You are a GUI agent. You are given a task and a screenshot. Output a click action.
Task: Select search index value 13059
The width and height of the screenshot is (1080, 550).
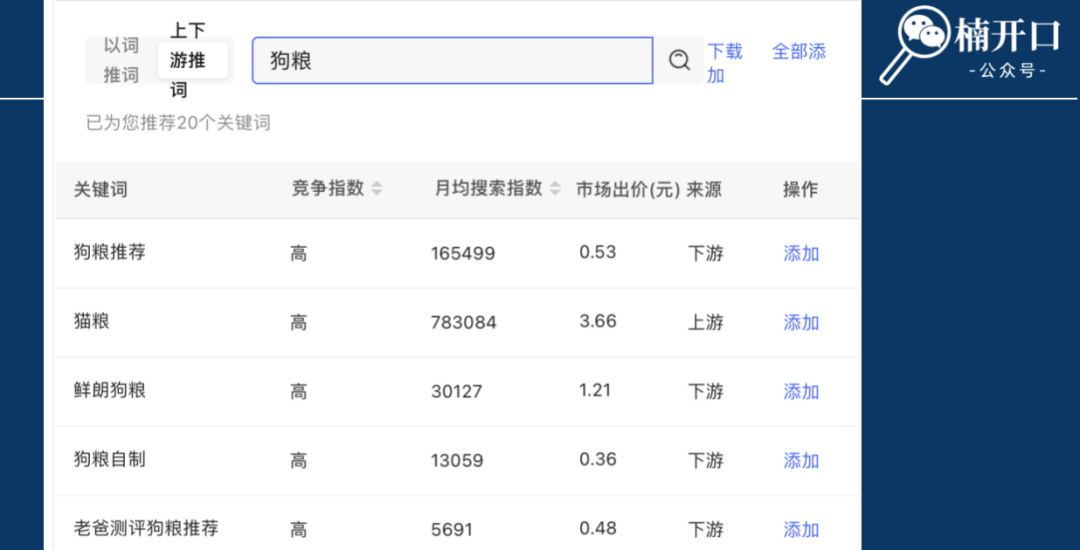457,461
